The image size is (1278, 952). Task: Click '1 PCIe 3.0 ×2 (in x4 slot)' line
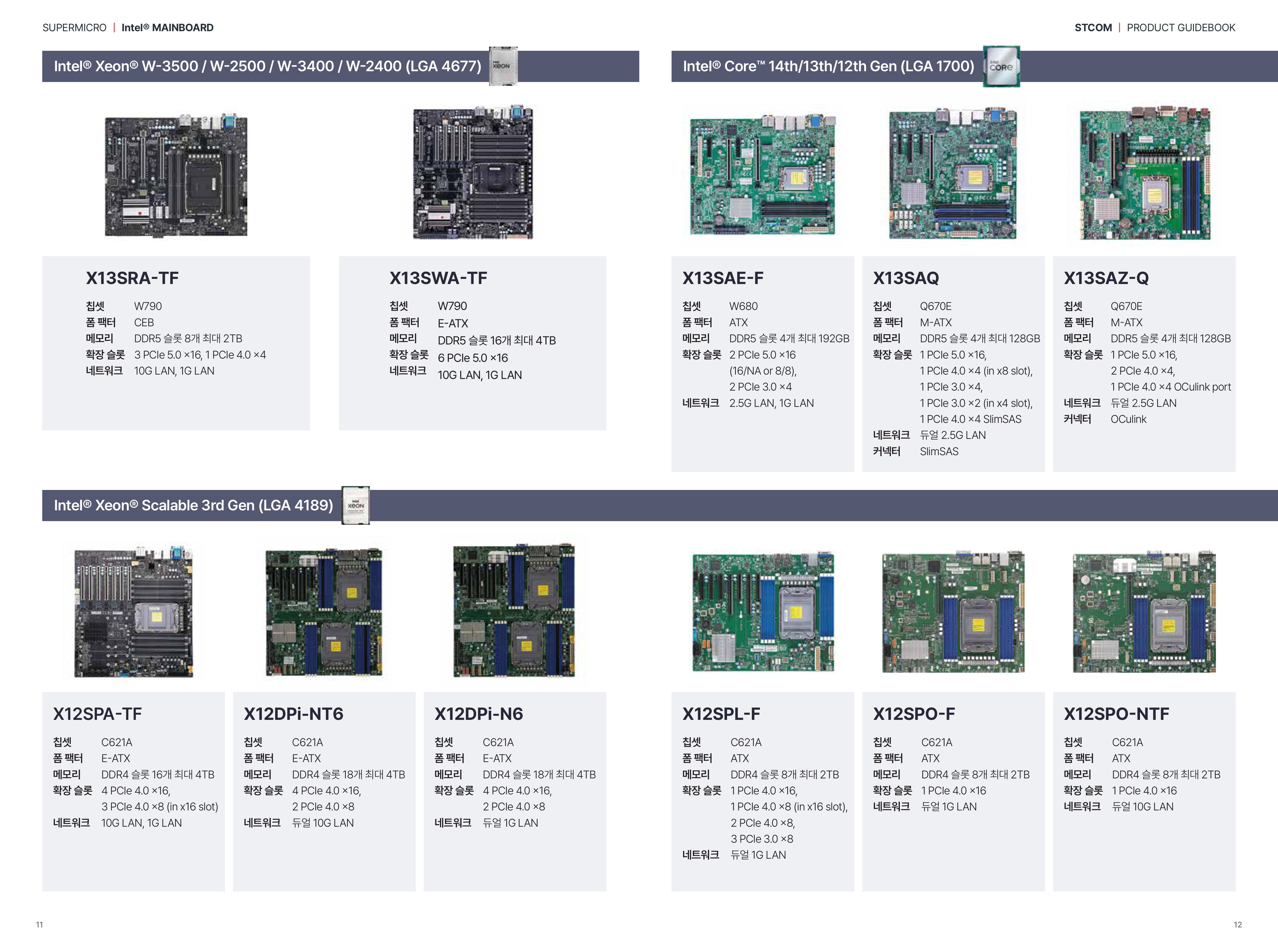(976, 403)
